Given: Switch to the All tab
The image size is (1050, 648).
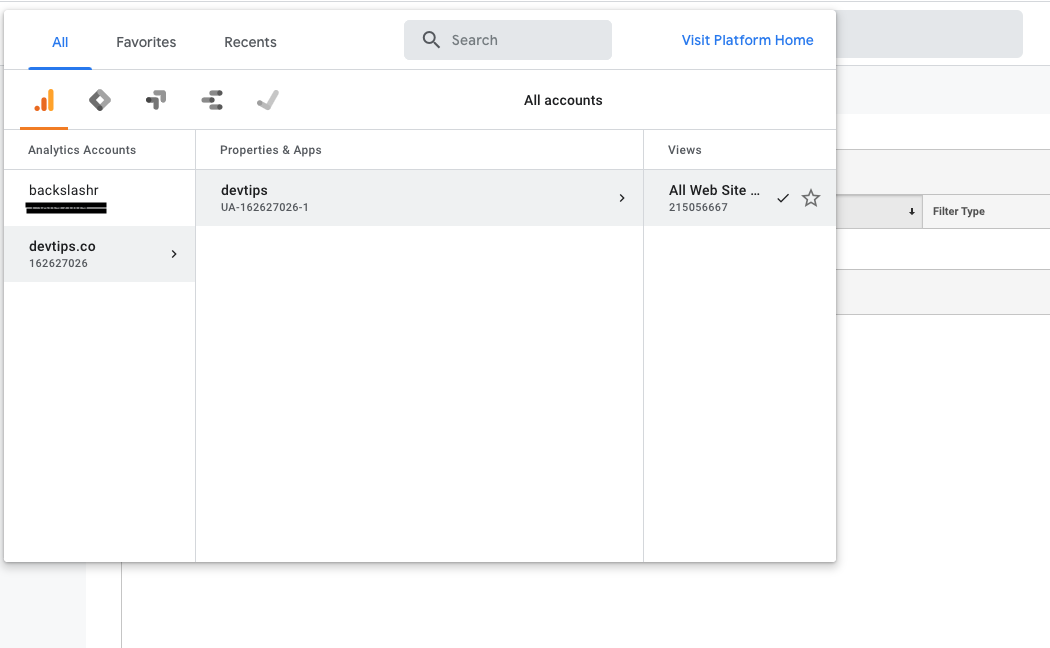Looking at the screenshot, I should (60, 42).
